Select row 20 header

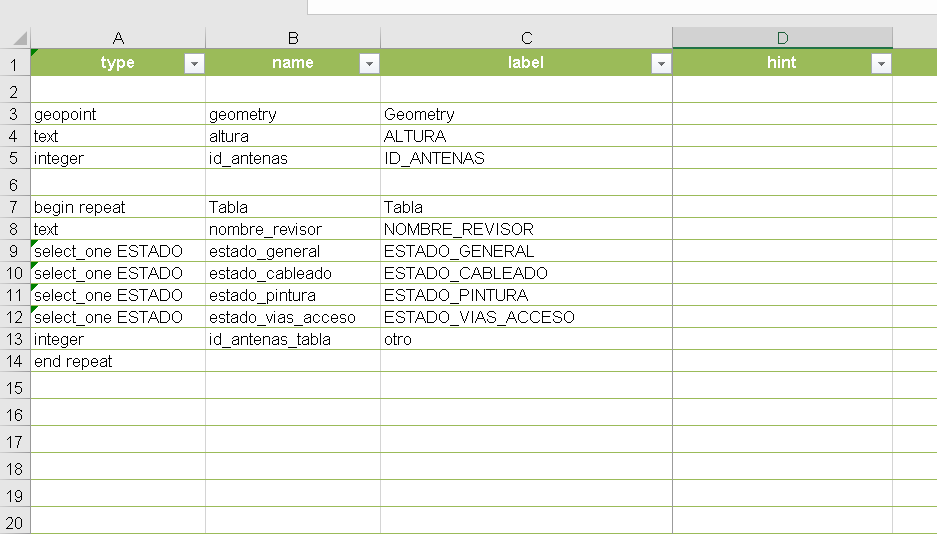(15, 523)
